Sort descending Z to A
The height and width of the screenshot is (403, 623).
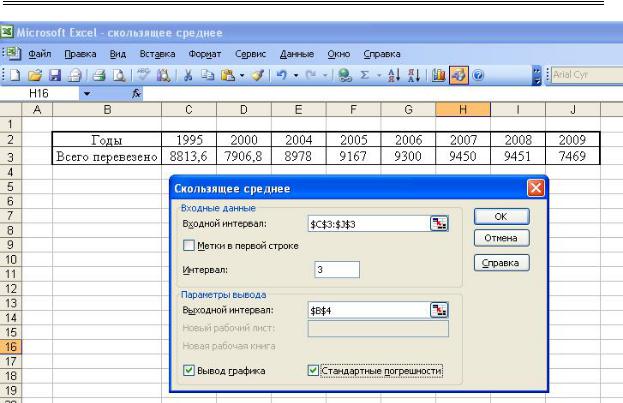click(414, 75)
